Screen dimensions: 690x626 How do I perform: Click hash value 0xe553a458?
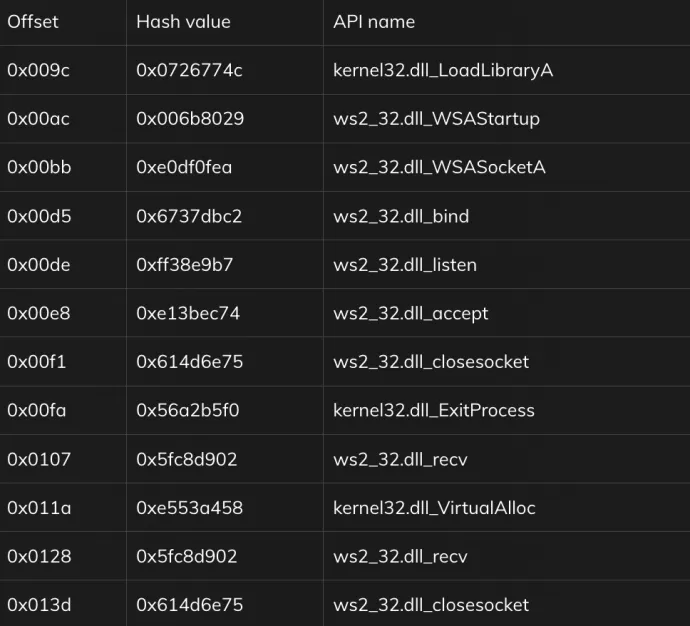point(189,507)
